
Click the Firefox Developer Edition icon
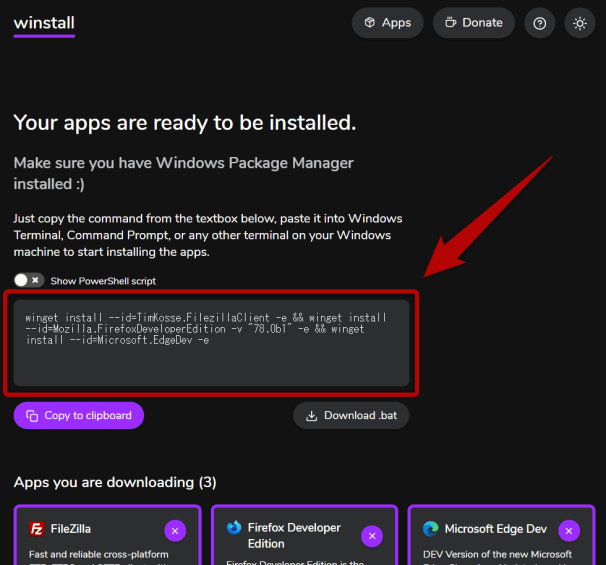click(x=234, y=527)
